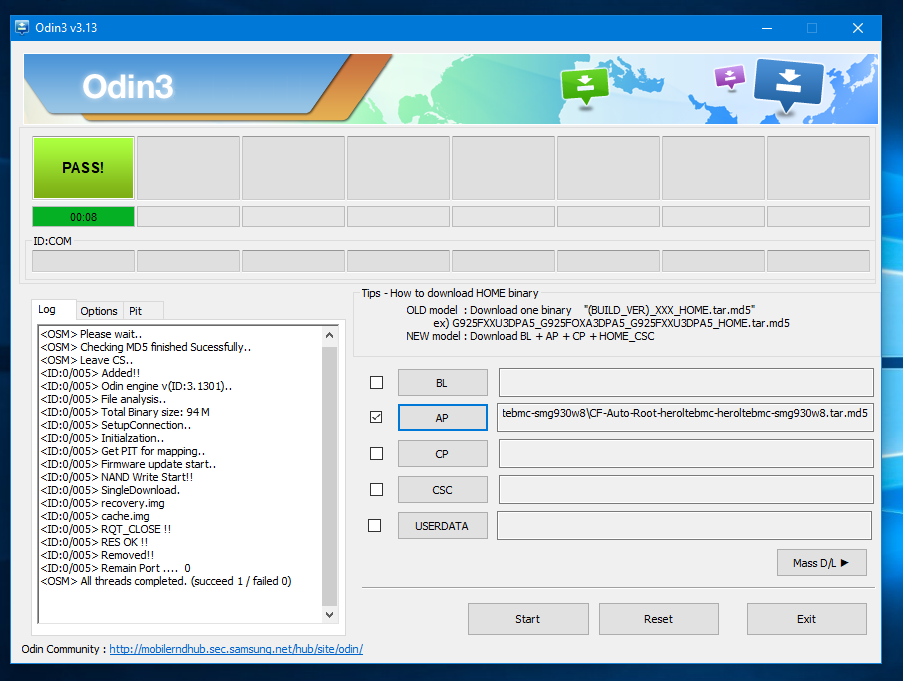The height and width of the screenshot is (681, 903).
Task: Enable the CSC file checkbox
Action: click(x=376, y=489)
